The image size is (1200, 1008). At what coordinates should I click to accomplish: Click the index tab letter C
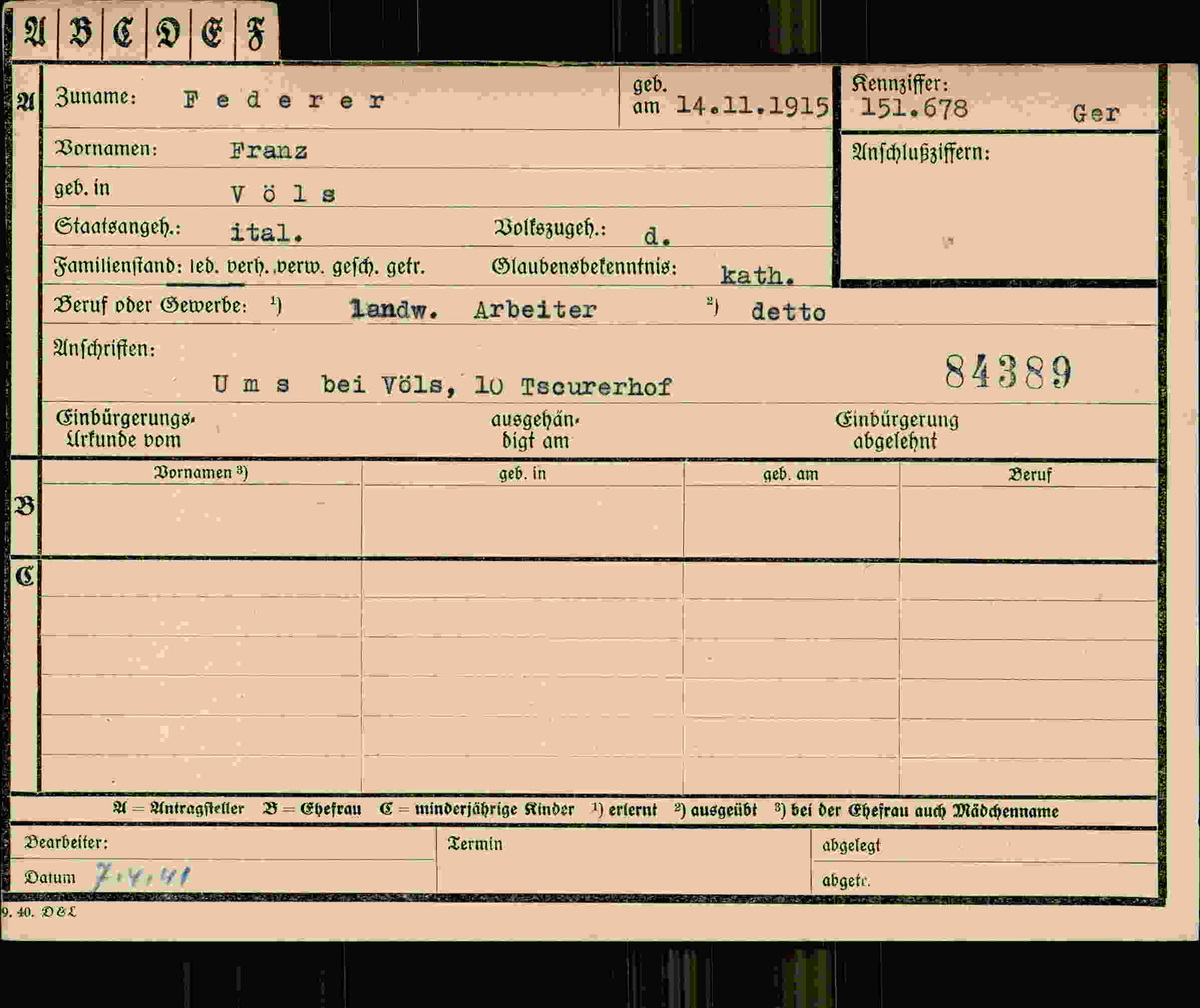[123, 32]
